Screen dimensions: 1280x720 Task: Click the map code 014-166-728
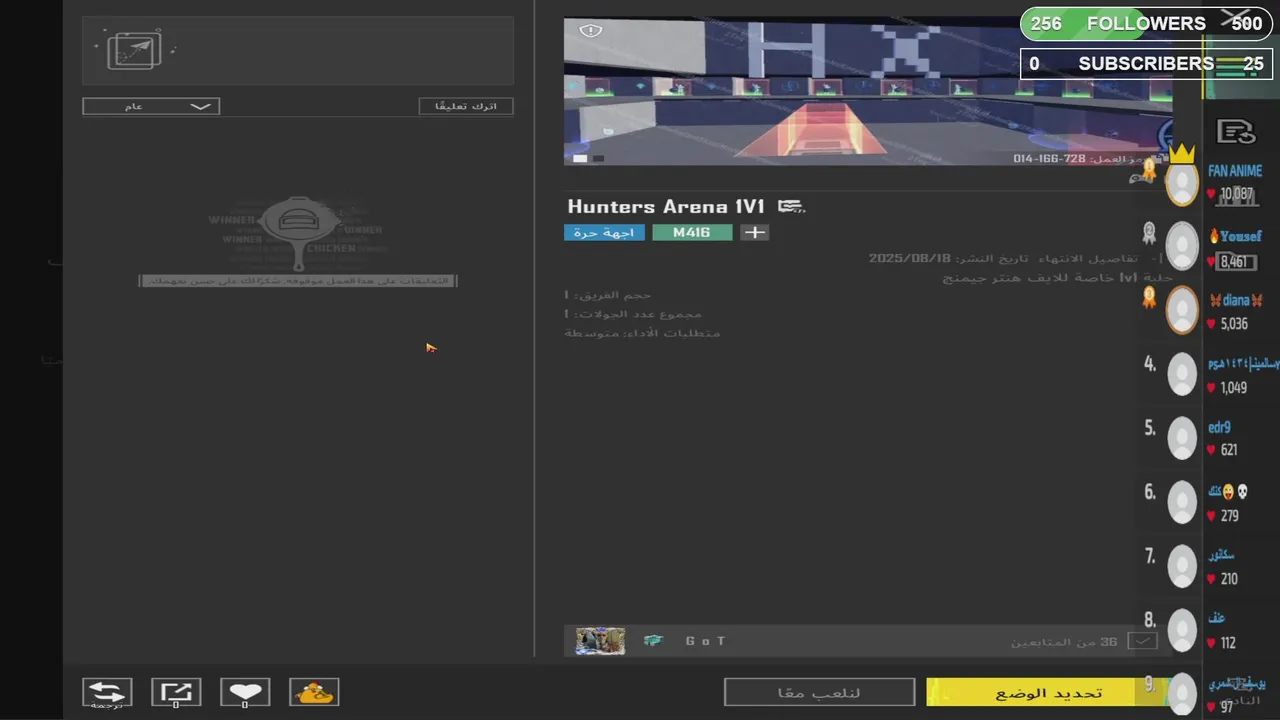(x=1049, y=159)
